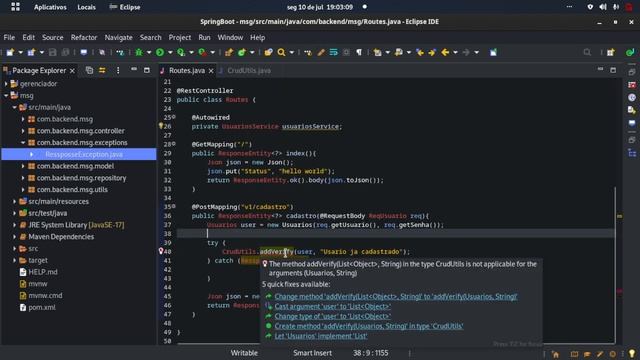The width and height of the screenshot is (640, 360).
Task: Expand the Maven Dependencies node
Action: pos(14,237)
